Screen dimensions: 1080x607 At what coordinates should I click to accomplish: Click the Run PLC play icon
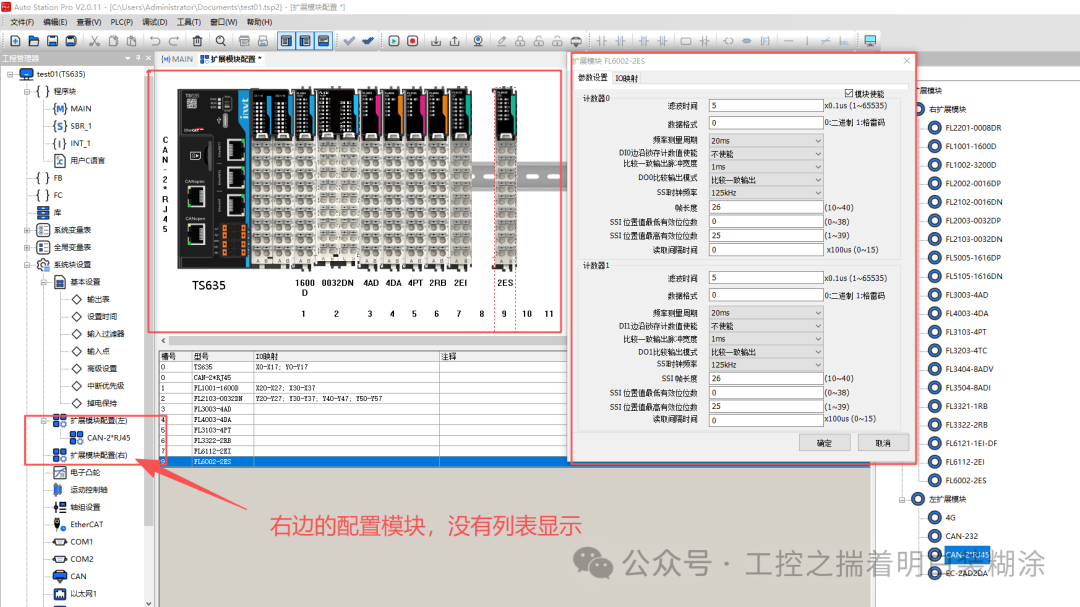click(x=394, y=41)
